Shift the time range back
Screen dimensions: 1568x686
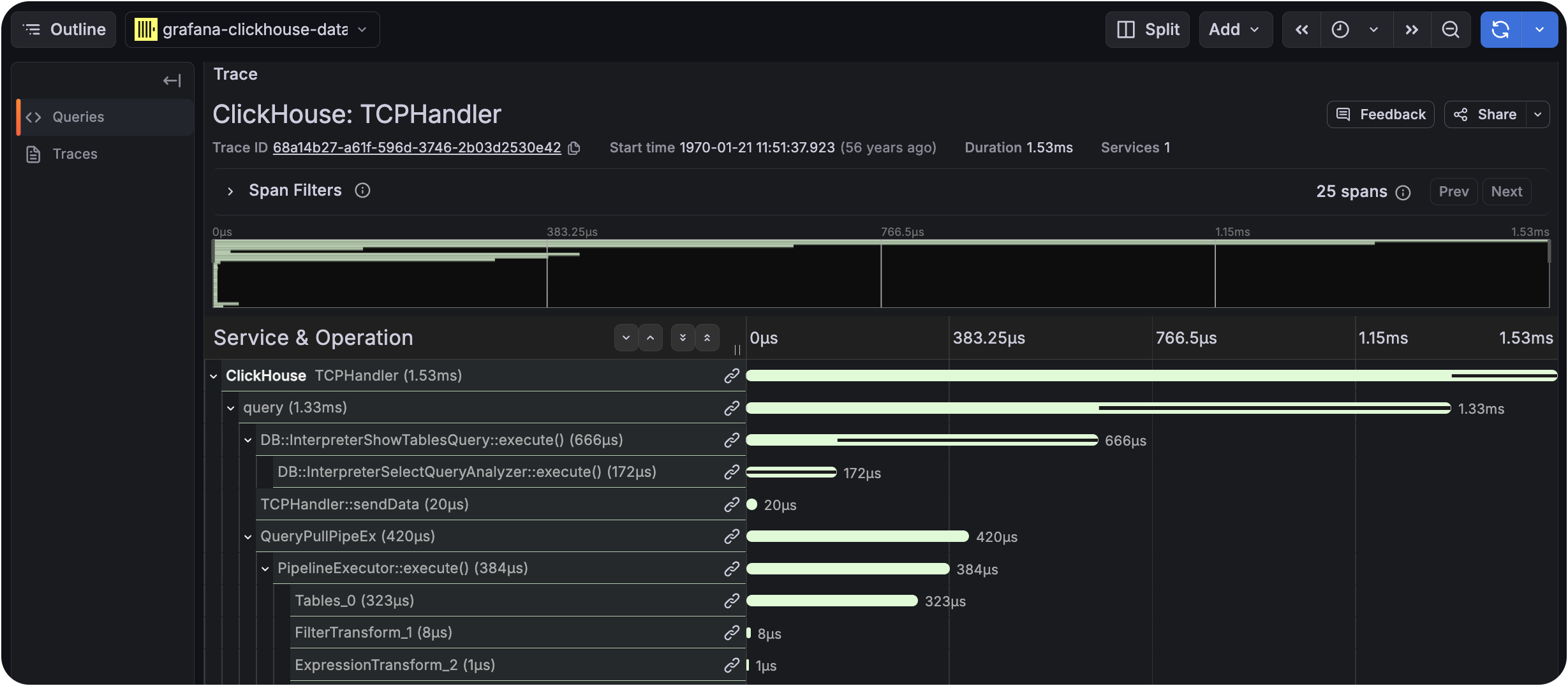1301,29
